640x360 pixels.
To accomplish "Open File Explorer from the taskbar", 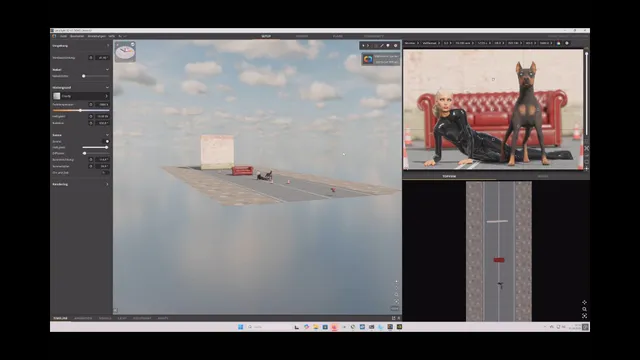I will [316, 327].
